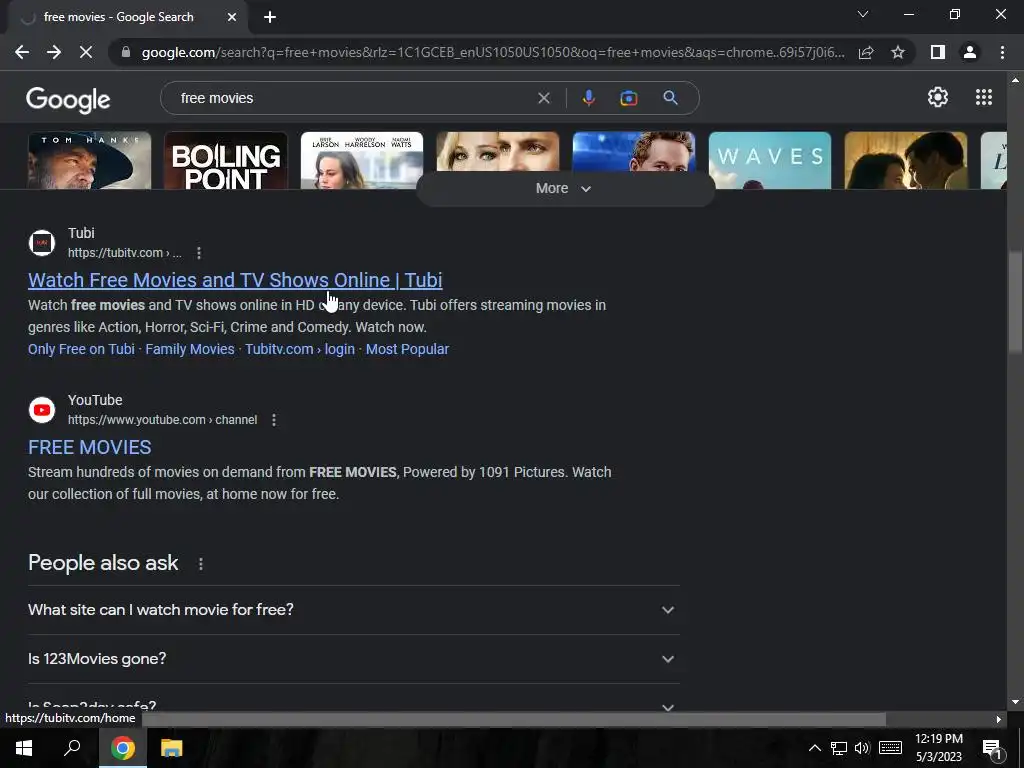
Task: Close the free movies tab
Action: 232,18
